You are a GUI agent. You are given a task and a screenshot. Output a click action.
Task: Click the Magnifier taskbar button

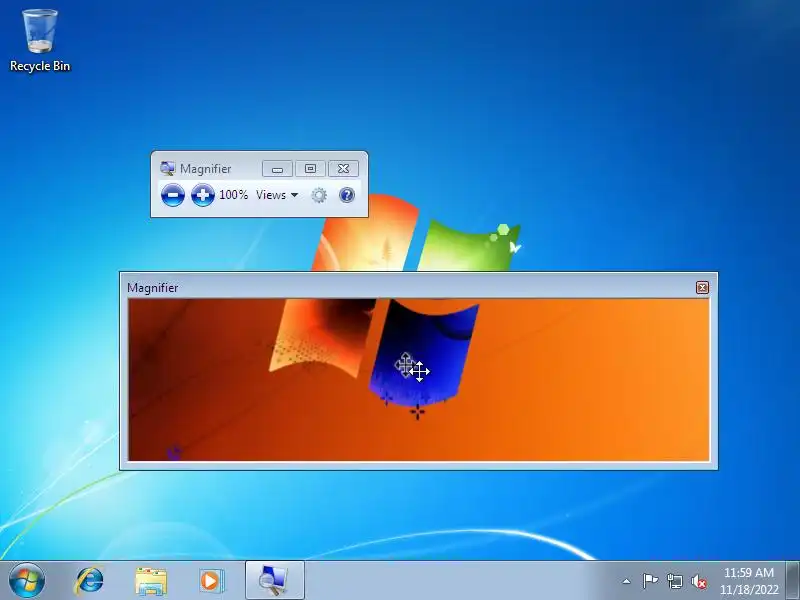(274, 581)
